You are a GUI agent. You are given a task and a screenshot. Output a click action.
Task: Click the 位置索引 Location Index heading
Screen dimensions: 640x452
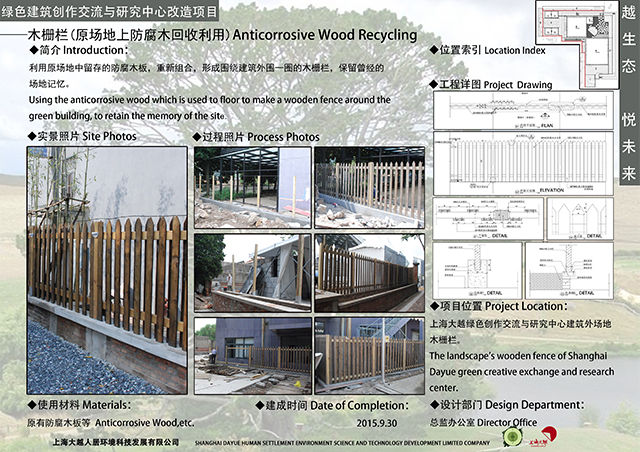pyautogui.click(x=488, y=50)
